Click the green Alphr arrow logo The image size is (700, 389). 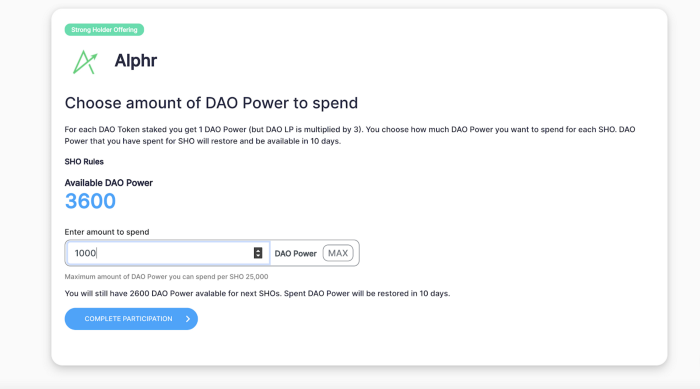click(85, 62)
